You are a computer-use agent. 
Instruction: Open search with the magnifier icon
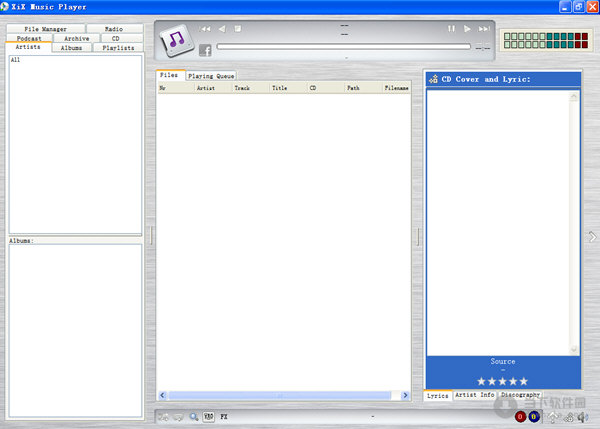(194, 417)
